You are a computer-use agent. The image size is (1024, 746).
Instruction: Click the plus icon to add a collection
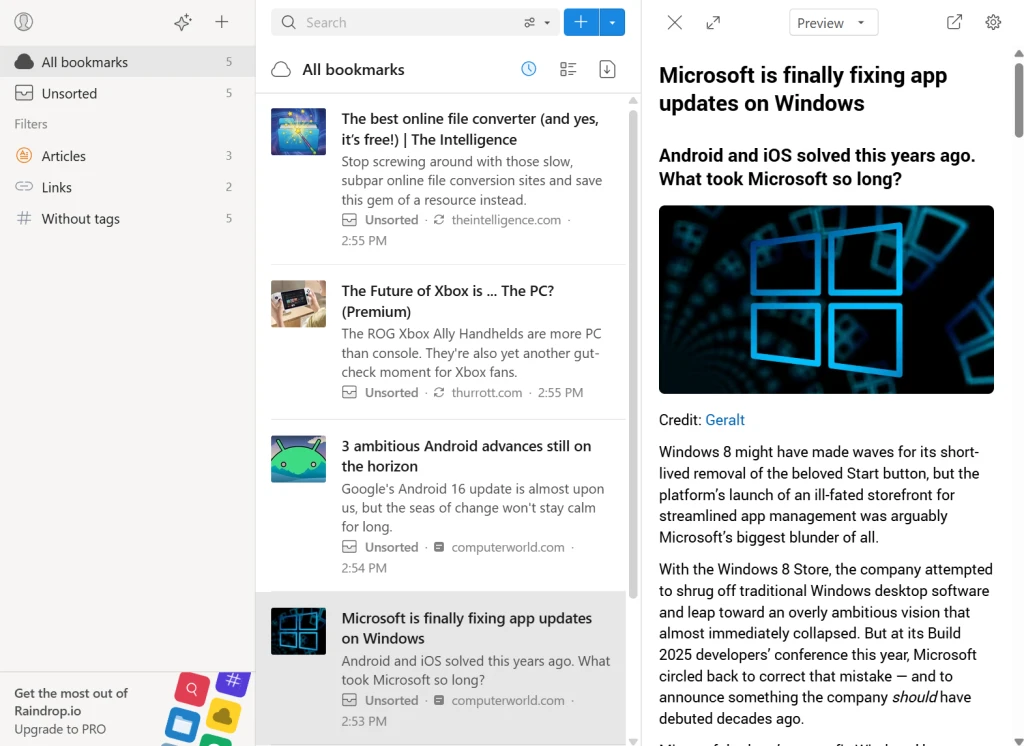(x=222, y=22)
